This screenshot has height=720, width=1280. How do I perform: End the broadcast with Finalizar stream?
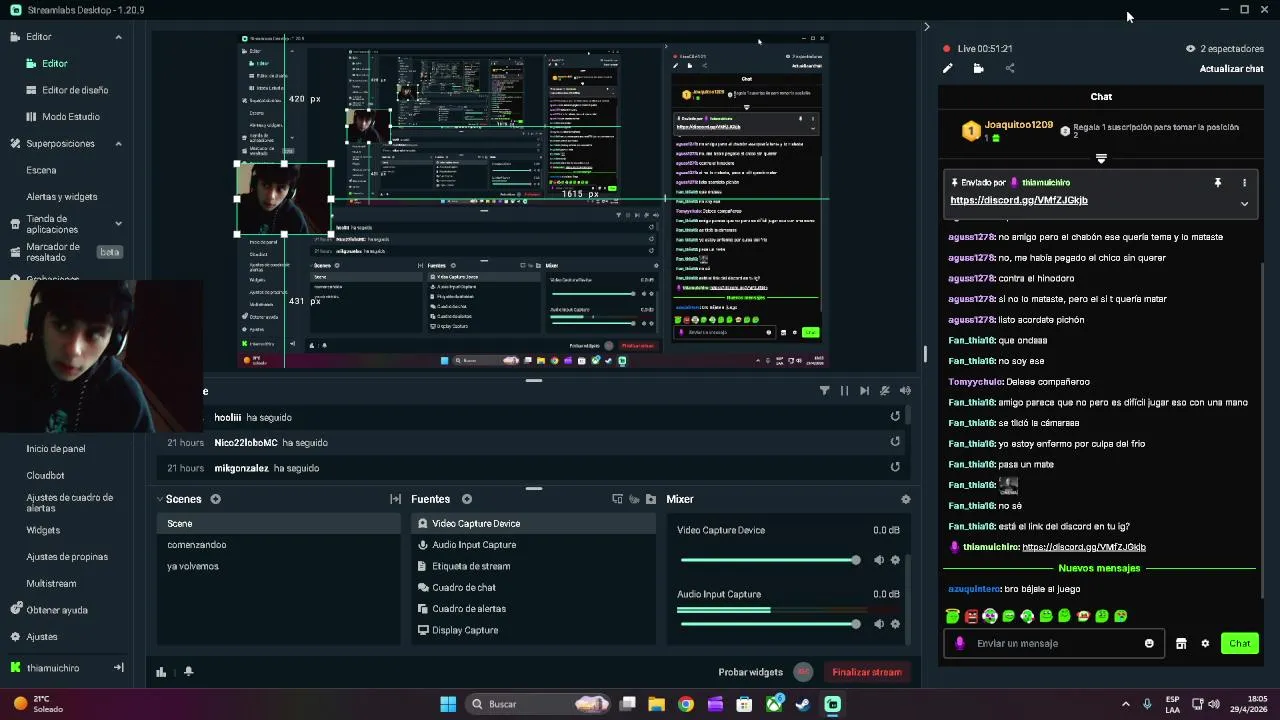click(866, 672)
